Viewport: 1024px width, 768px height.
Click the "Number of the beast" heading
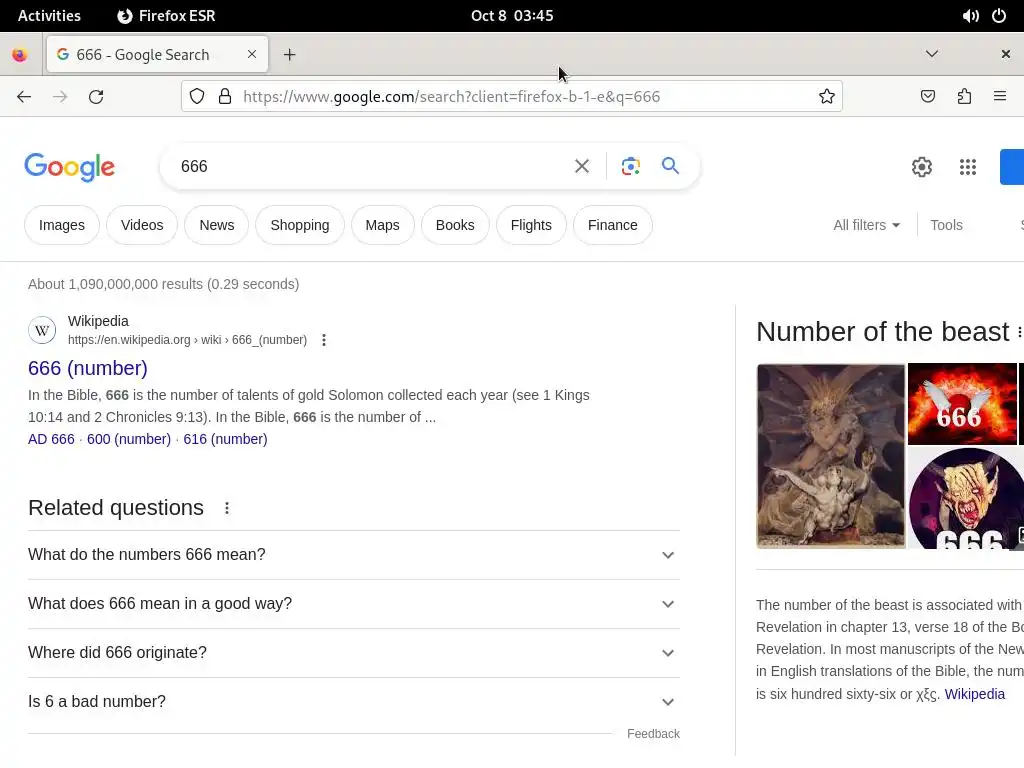882,332
